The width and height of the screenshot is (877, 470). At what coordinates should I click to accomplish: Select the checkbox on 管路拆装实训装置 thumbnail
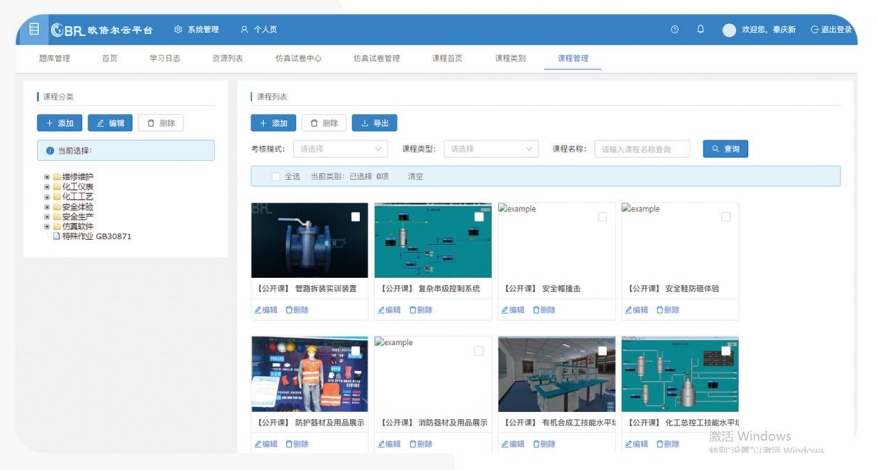355,217
